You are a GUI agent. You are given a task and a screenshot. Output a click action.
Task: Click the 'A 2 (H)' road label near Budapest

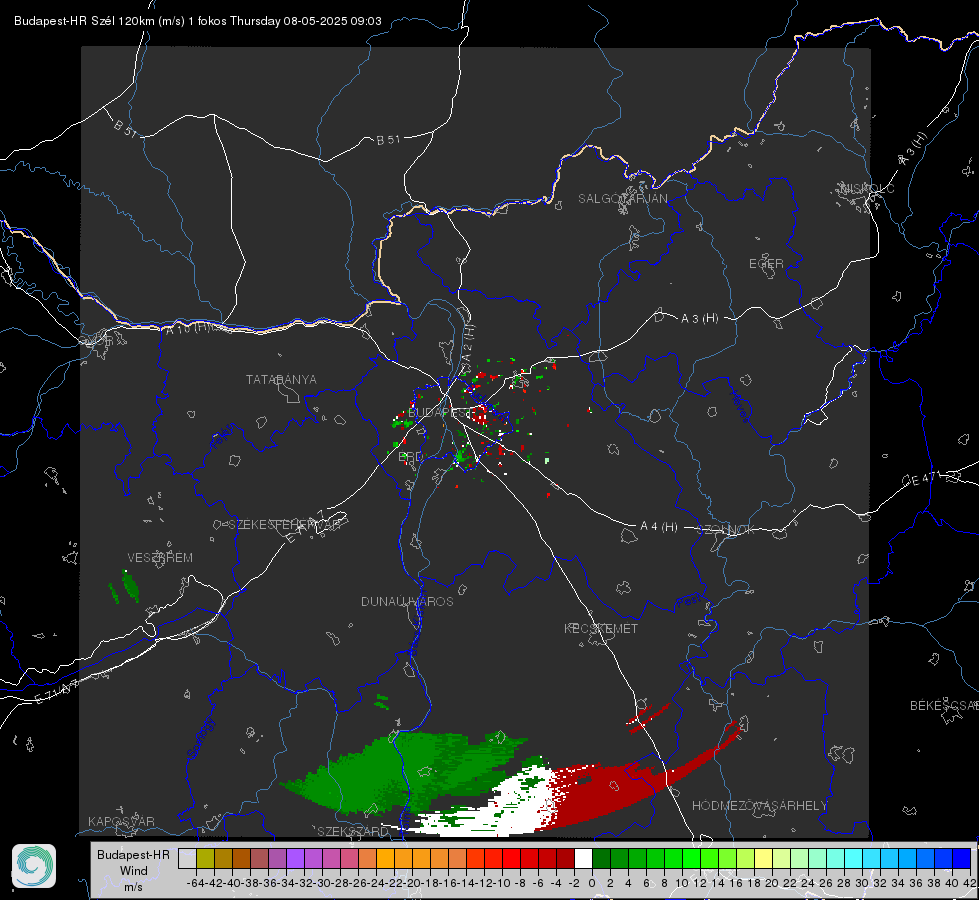pyautogui.click(x=468, y=344)
